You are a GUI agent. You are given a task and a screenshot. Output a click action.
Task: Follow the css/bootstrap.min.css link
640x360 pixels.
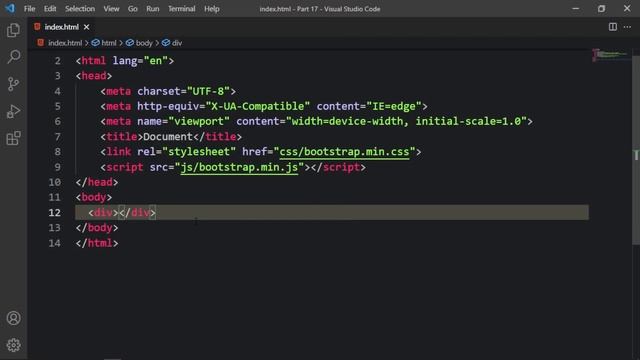tap(344, 152)
